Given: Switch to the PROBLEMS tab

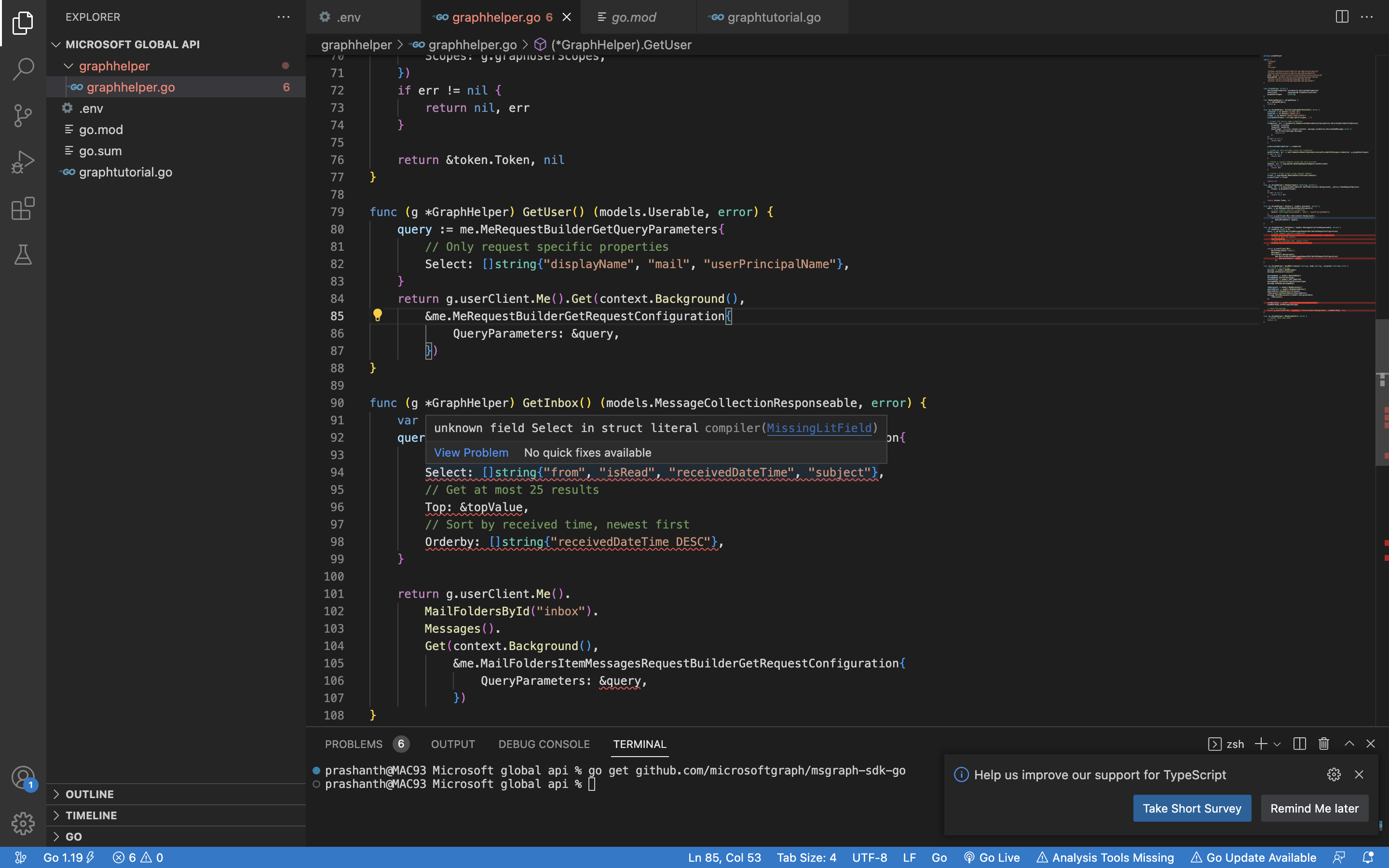Looking at the screenshot, I should click(353, 744).
